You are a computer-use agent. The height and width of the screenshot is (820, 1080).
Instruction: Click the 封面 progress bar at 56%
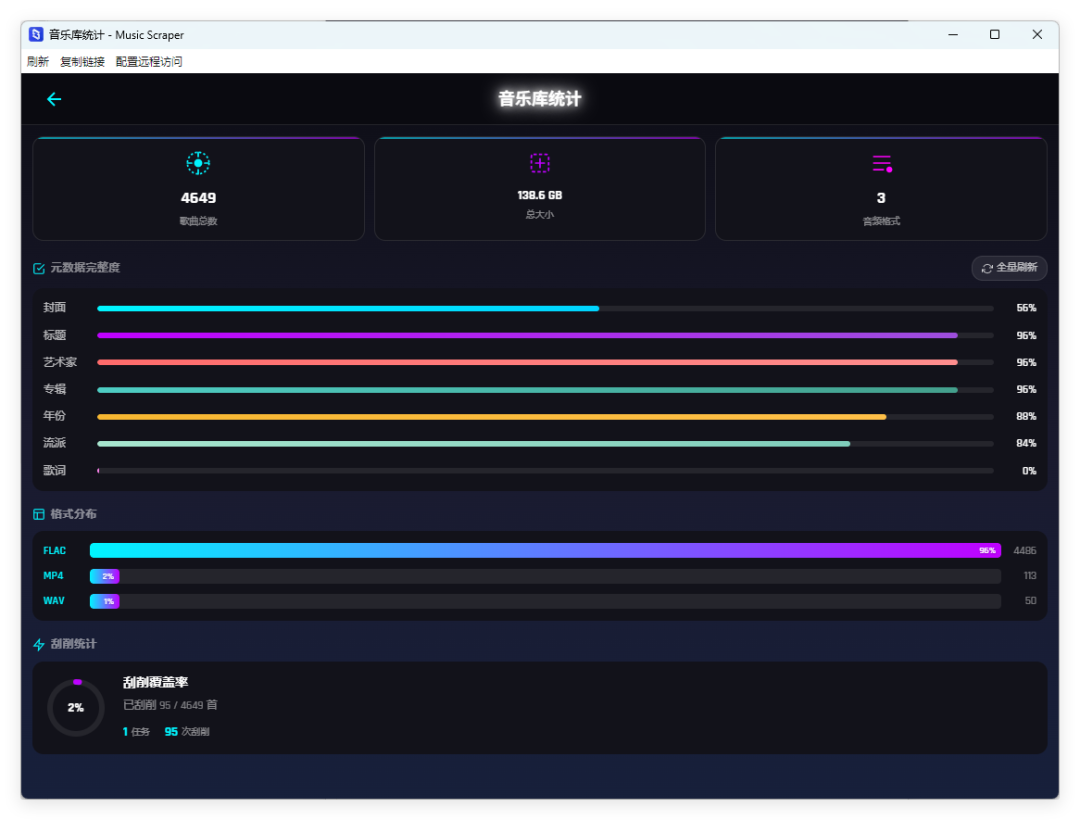tap(545, 308)
